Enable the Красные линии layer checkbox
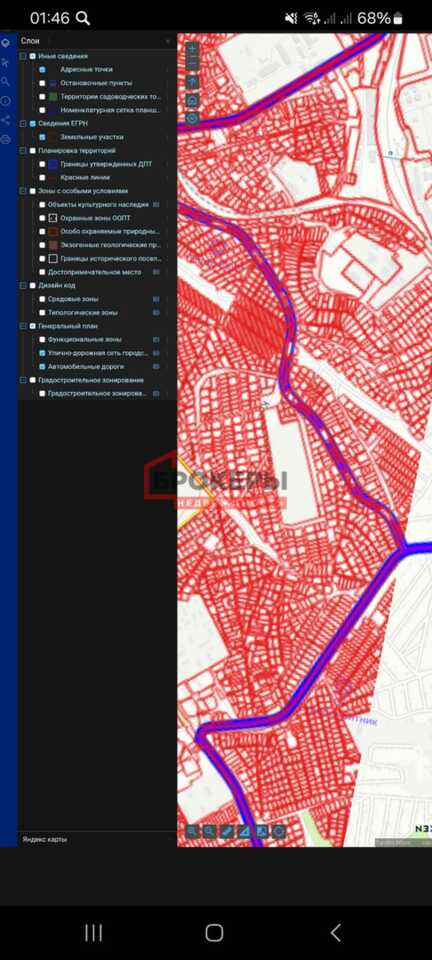This screenshot has height=960, width=432. [42, 178]
